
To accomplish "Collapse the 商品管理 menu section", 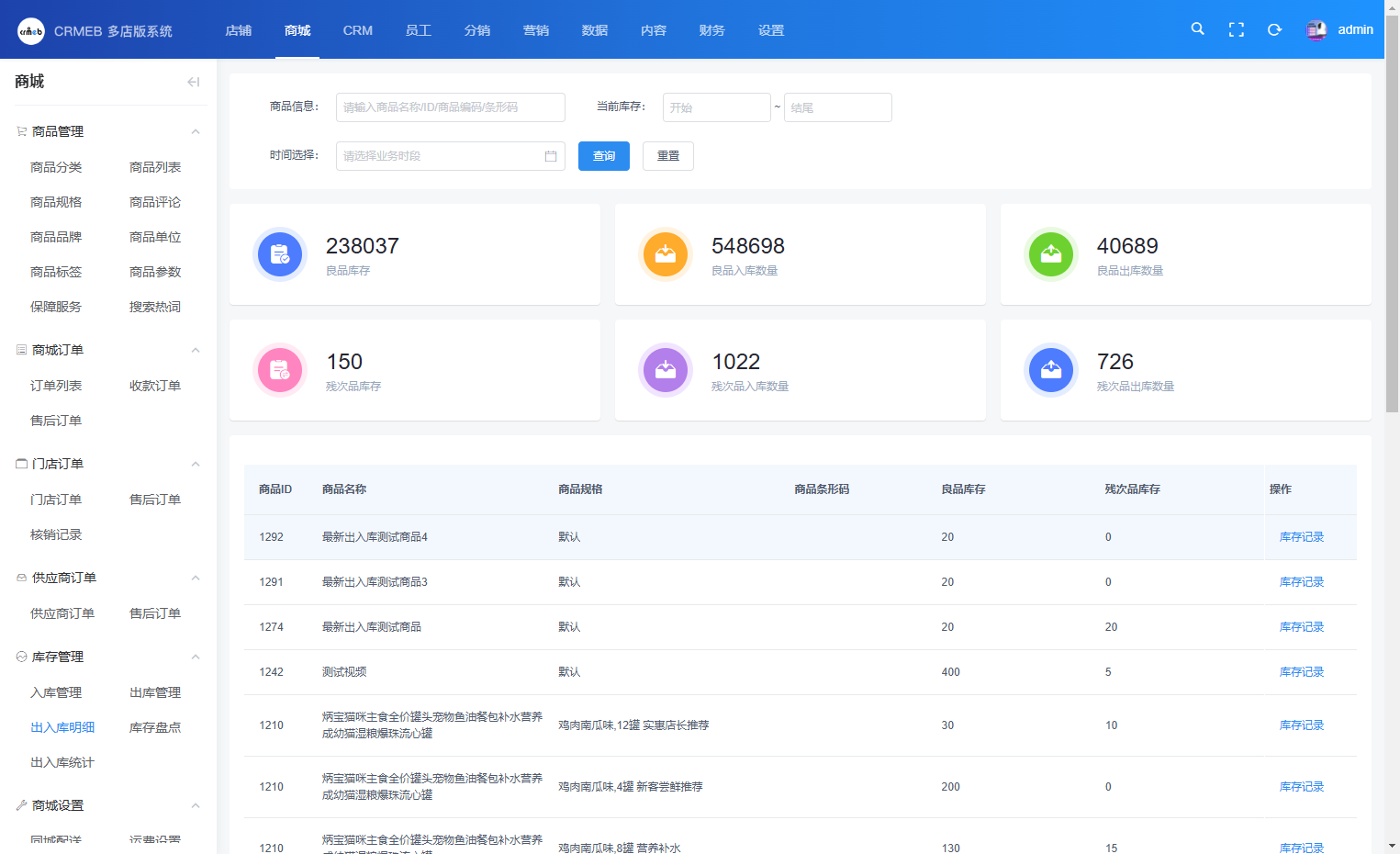I will pyautogui.click(x=196, y=131).
